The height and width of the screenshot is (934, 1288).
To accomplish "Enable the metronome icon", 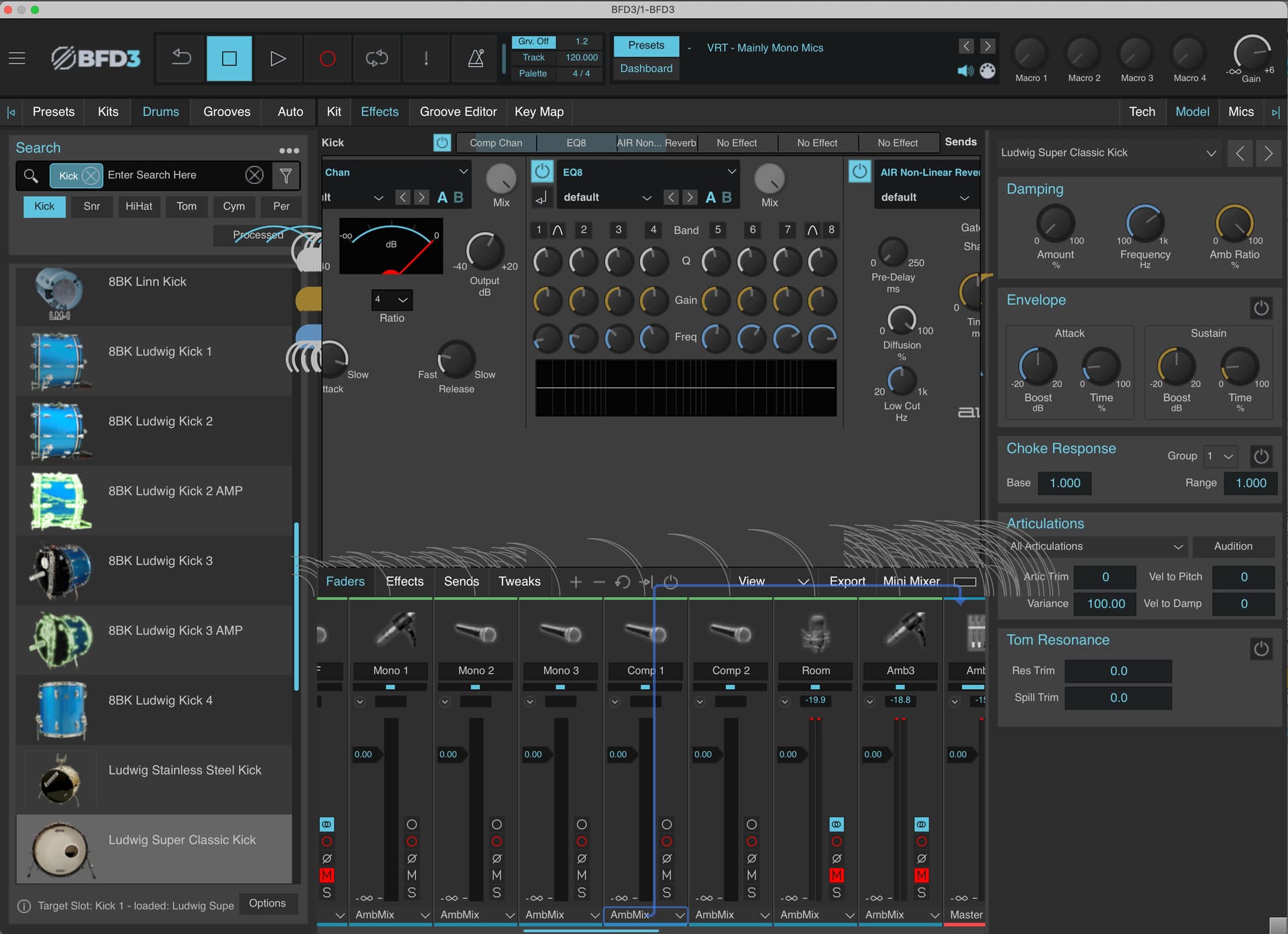I will (x=476, y=58).
